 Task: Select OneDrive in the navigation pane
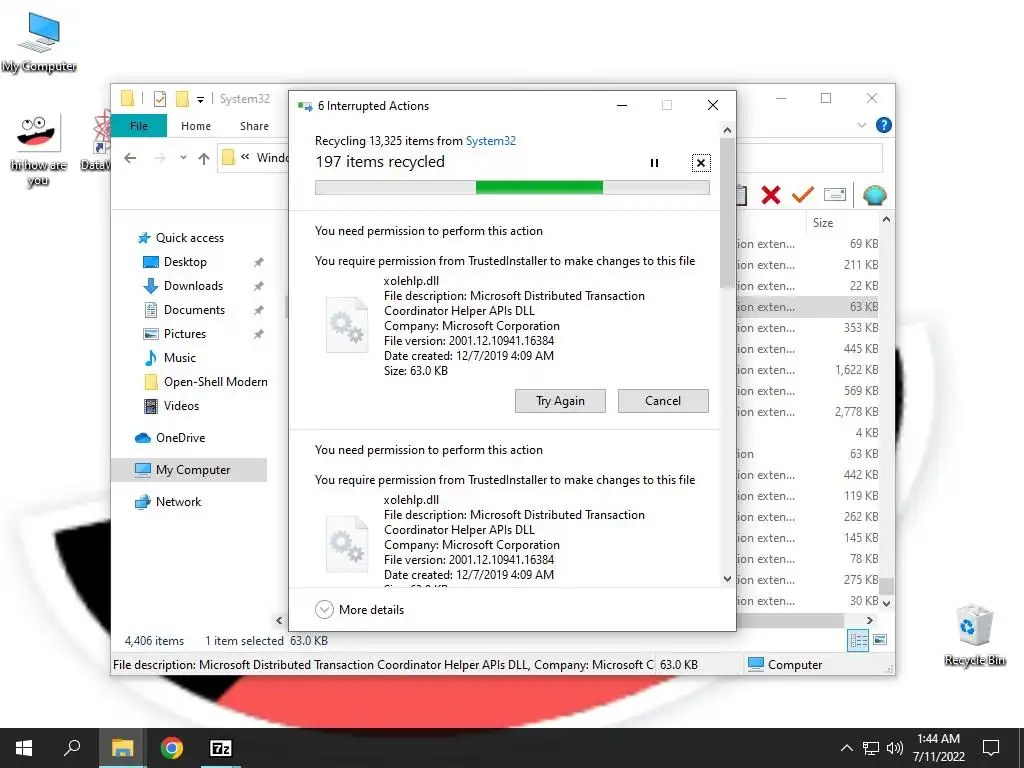180,438
